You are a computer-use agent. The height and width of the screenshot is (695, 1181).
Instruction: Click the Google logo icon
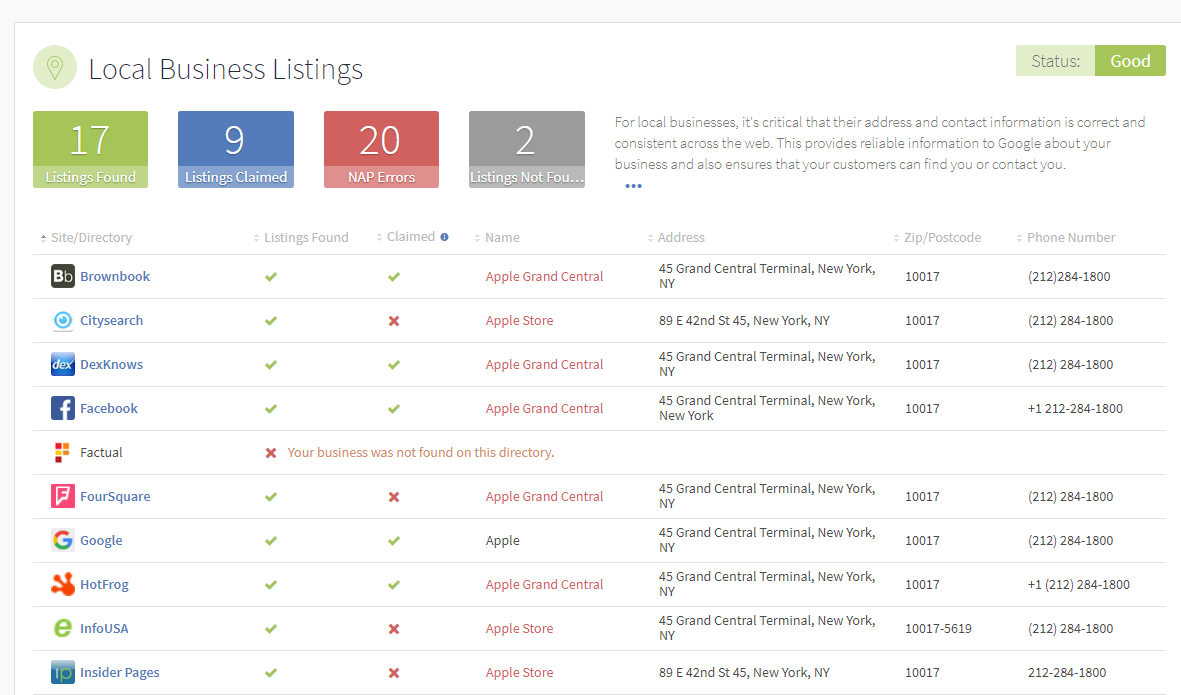(x=63, y=540)
